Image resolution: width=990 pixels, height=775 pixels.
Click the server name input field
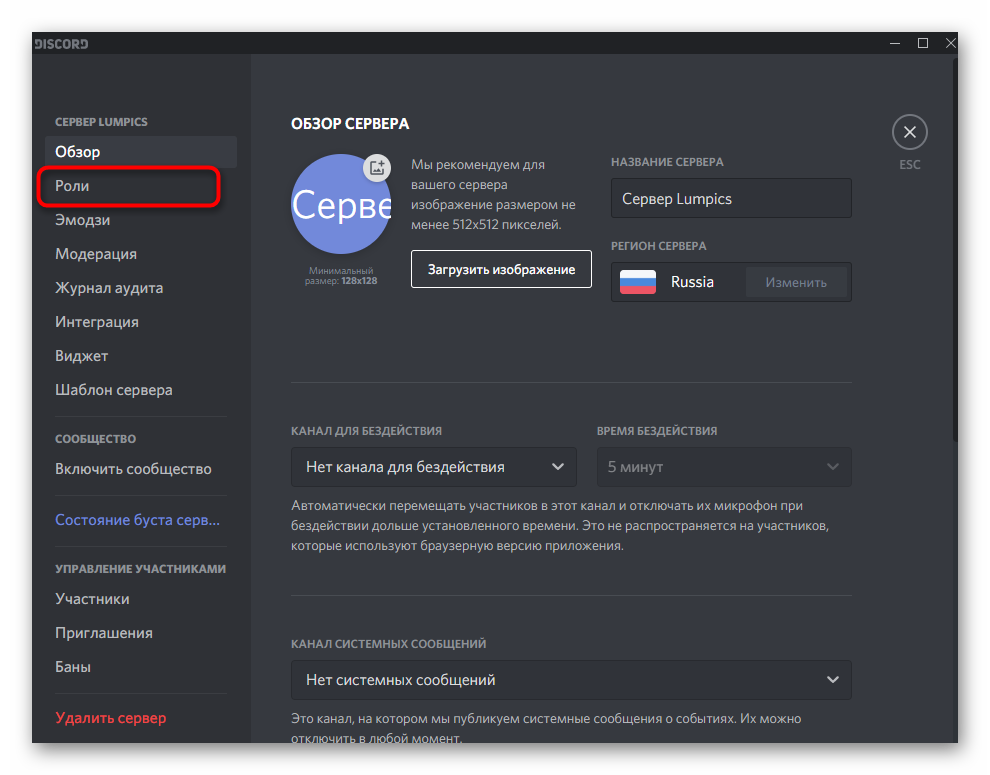731,198
